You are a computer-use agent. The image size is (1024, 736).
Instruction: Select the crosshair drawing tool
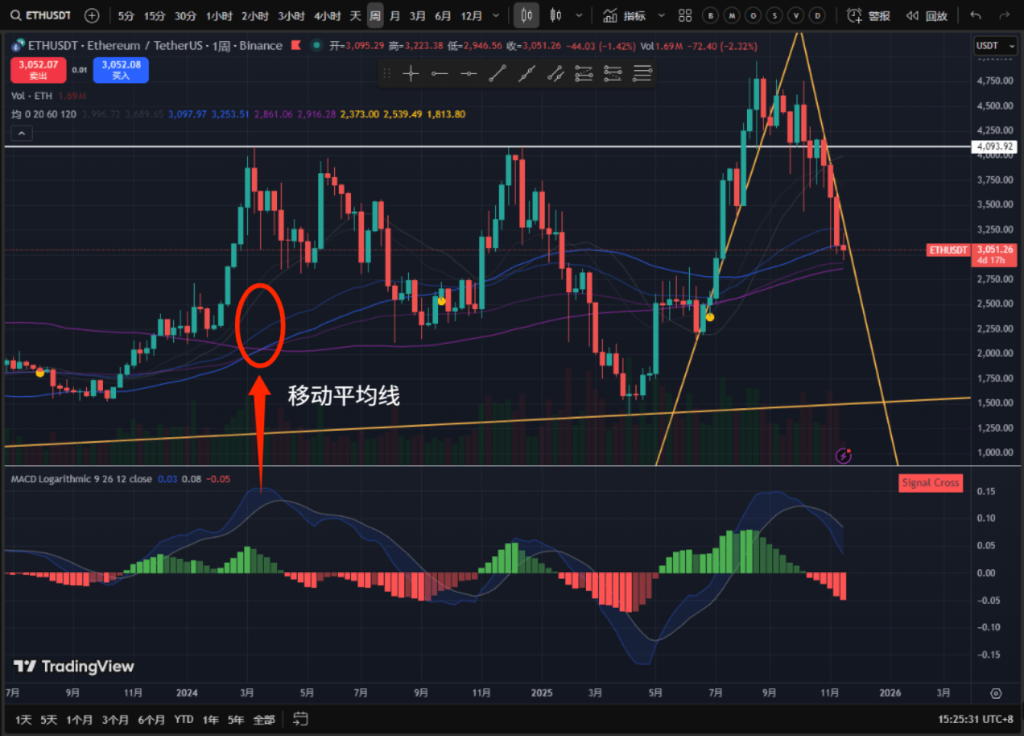tap(410, 73)
